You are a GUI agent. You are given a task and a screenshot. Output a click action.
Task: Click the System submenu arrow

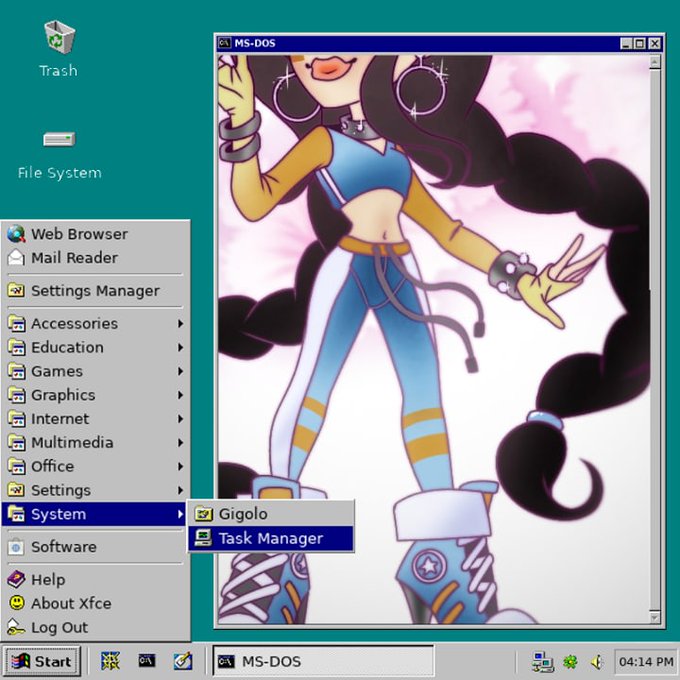[180, 514]
